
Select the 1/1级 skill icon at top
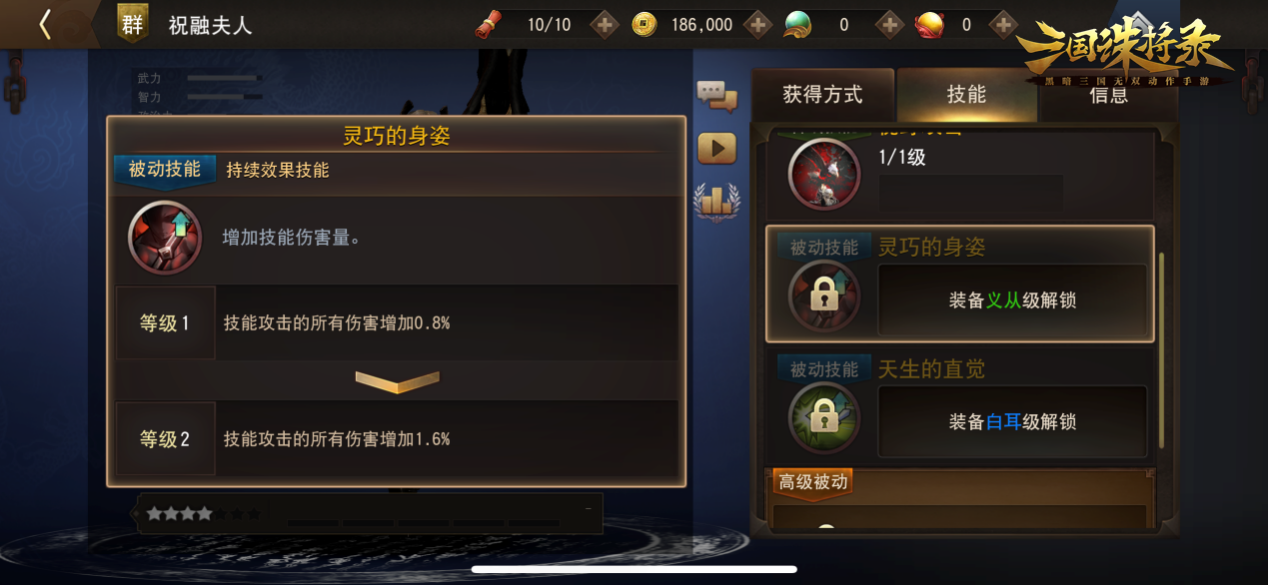(x=824, y=174)
